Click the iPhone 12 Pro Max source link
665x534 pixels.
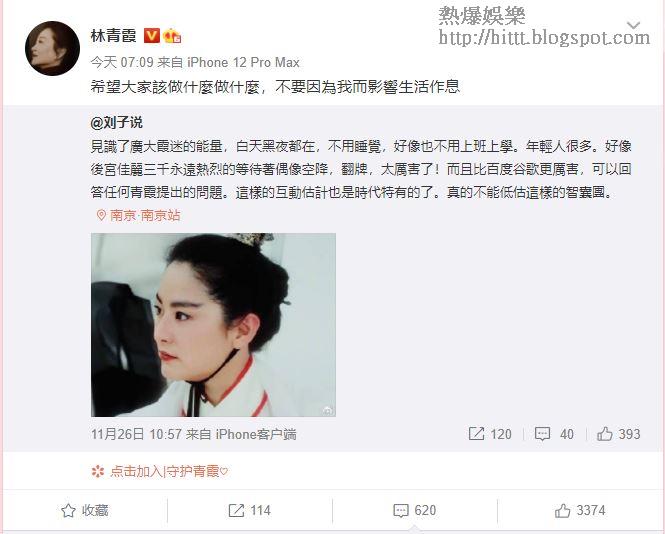pos(243,62)
